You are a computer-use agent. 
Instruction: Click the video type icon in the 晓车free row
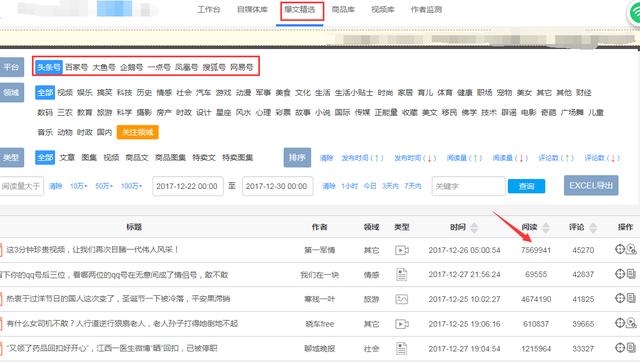pyautogui.click(x=402, y=324)
